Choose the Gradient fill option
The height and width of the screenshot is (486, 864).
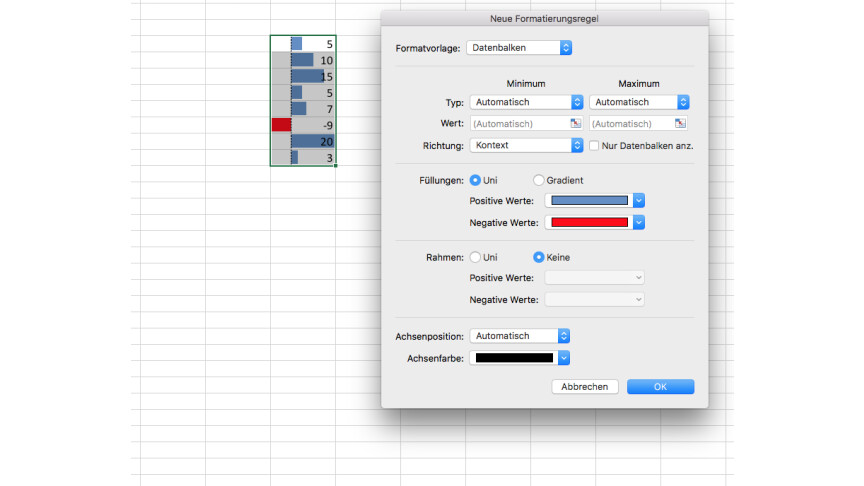(539, 180)
